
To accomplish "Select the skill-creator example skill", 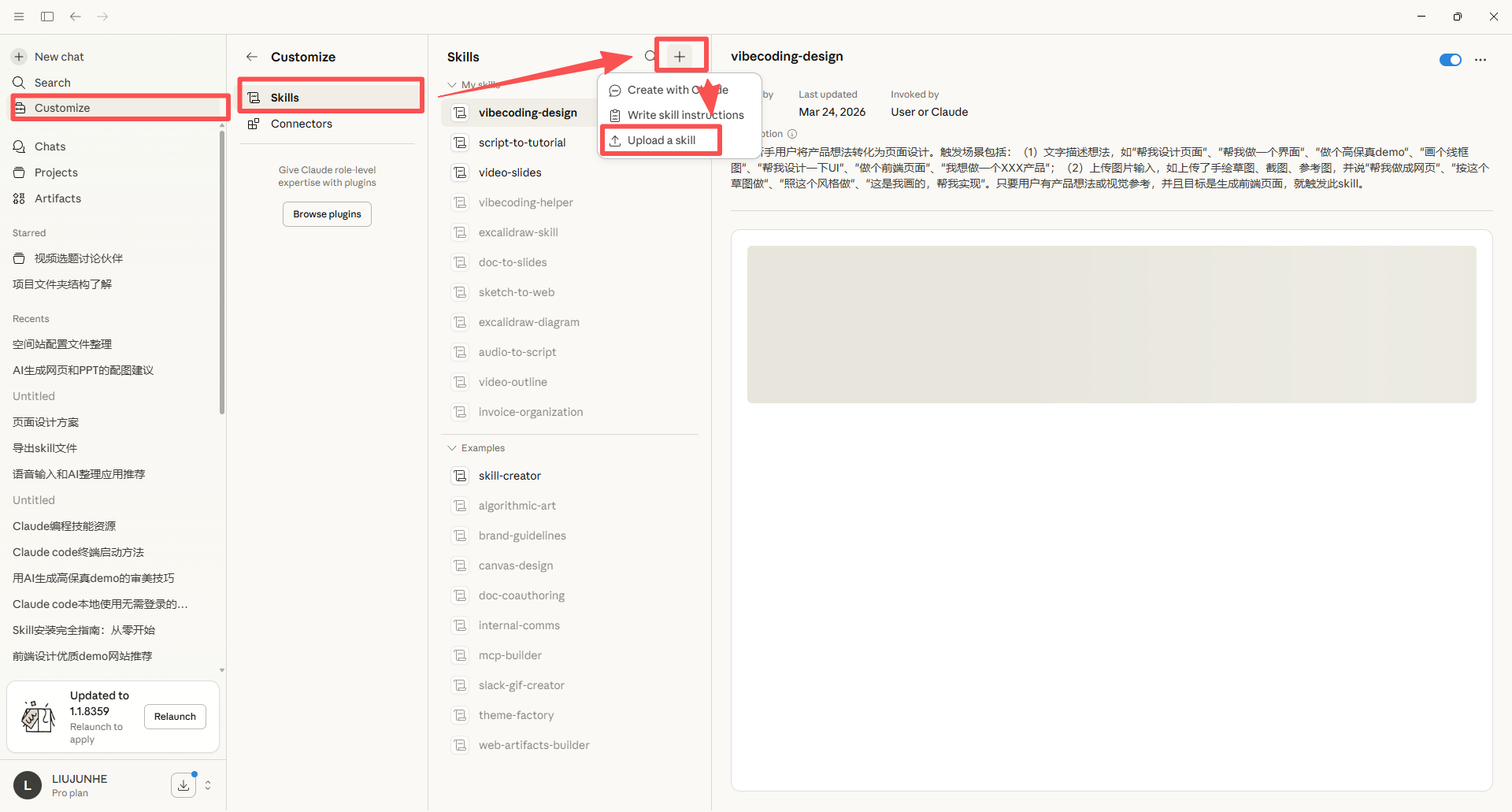I will tap(510, 476).
